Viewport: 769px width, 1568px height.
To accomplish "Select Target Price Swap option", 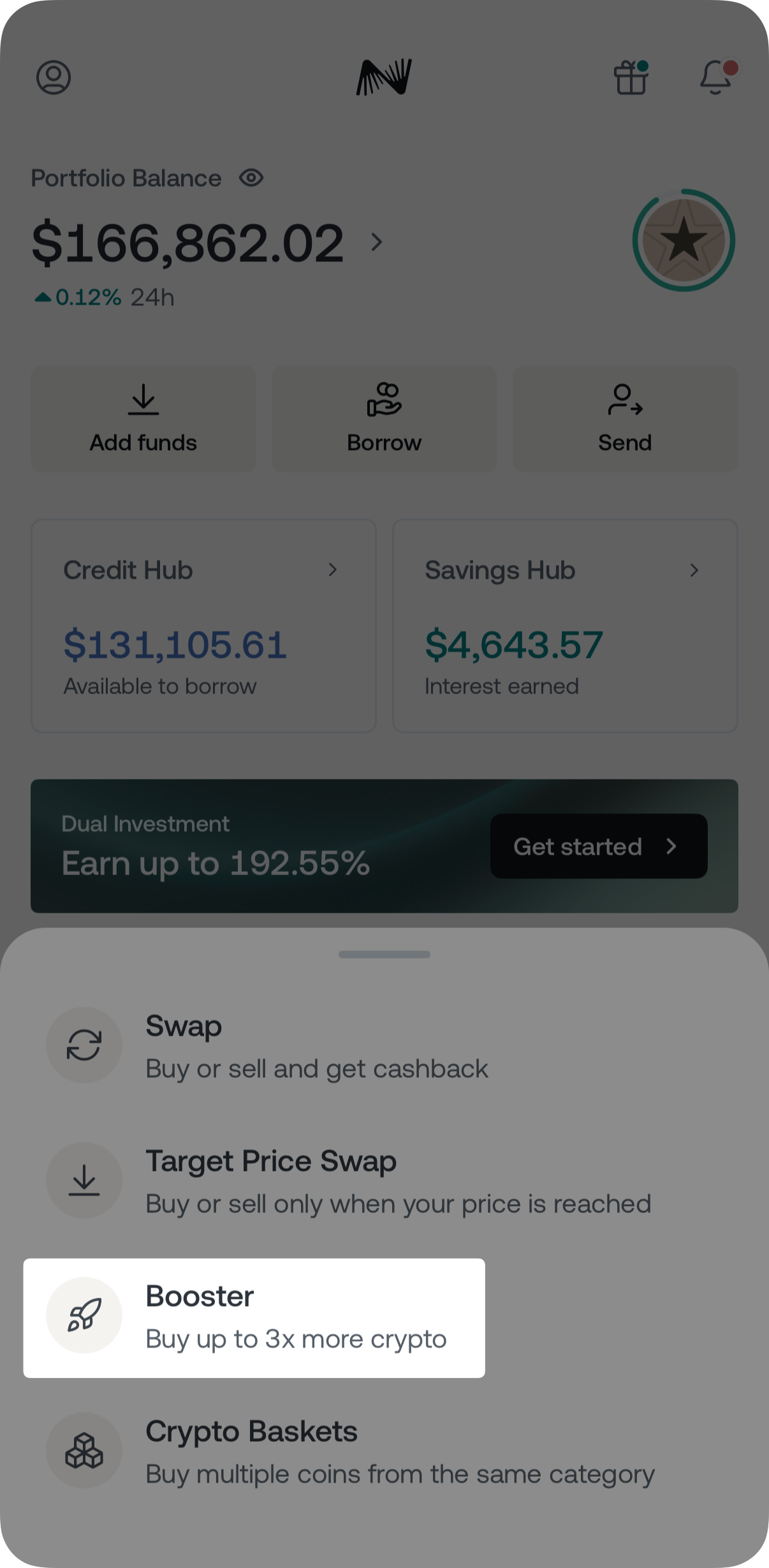I will click(x=398, y=1182).
